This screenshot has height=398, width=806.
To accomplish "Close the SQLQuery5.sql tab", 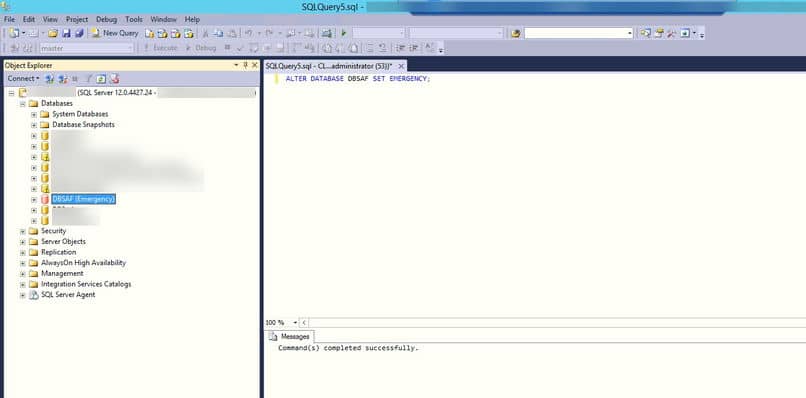I will [x=401, y=66].
